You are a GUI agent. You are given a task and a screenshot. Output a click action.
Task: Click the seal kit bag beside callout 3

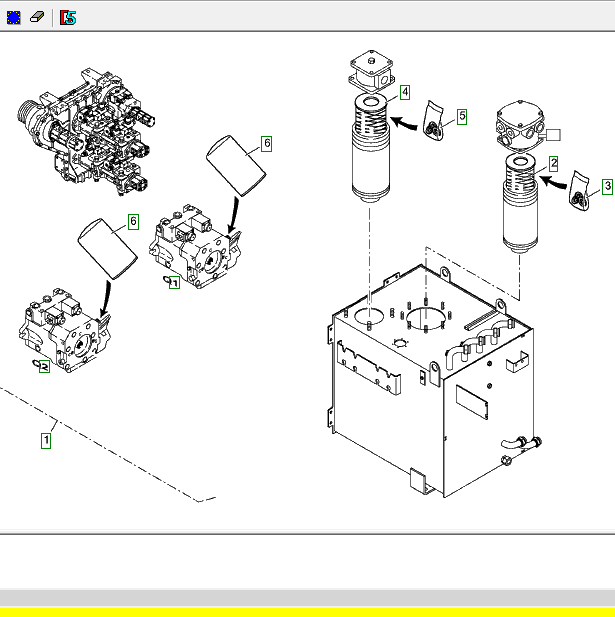(x=581, y=189)
